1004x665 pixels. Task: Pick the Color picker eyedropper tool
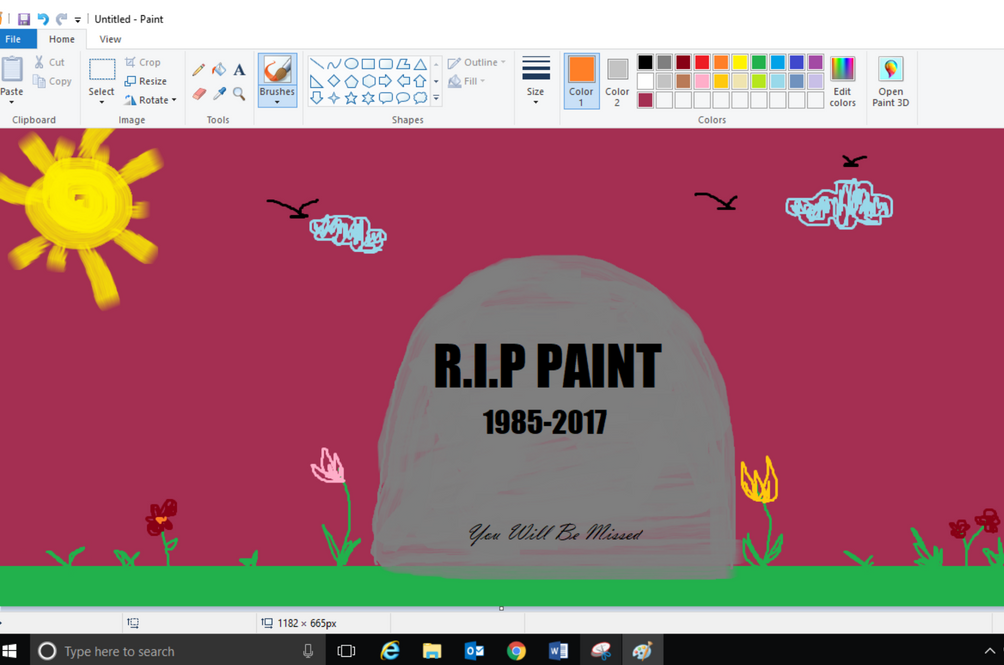pos(219,94)
